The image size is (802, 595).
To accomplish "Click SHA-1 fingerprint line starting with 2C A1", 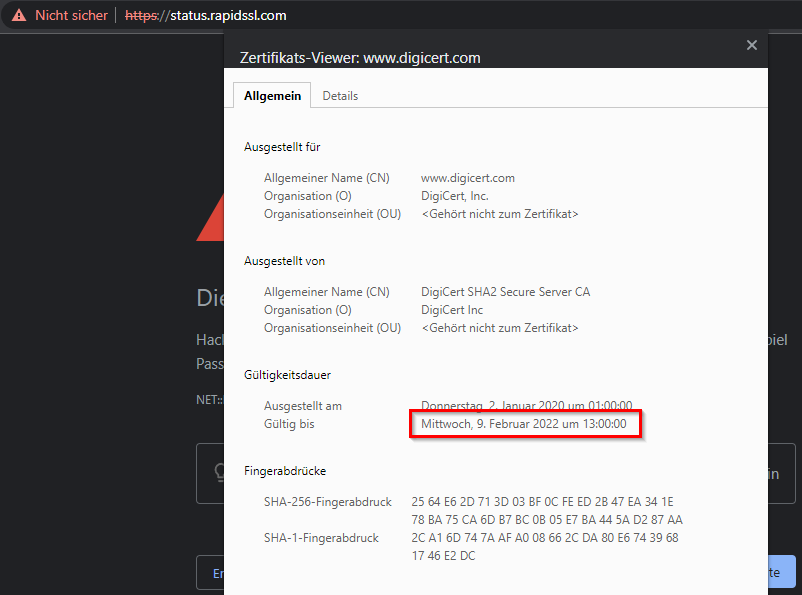I will pos(545,538).
